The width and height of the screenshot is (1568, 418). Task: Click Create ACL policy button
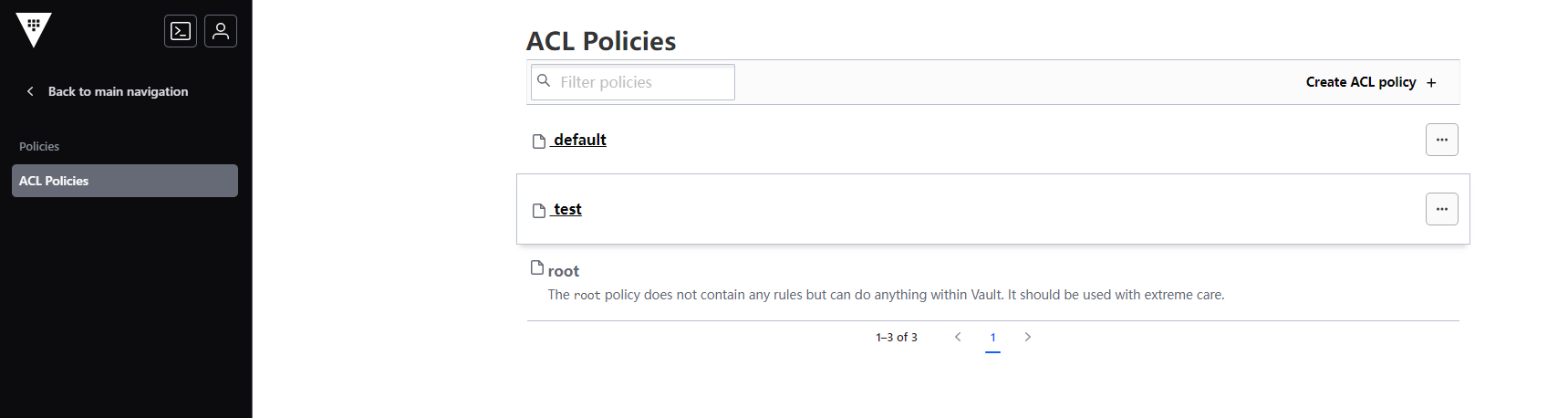coord(1371,82)
